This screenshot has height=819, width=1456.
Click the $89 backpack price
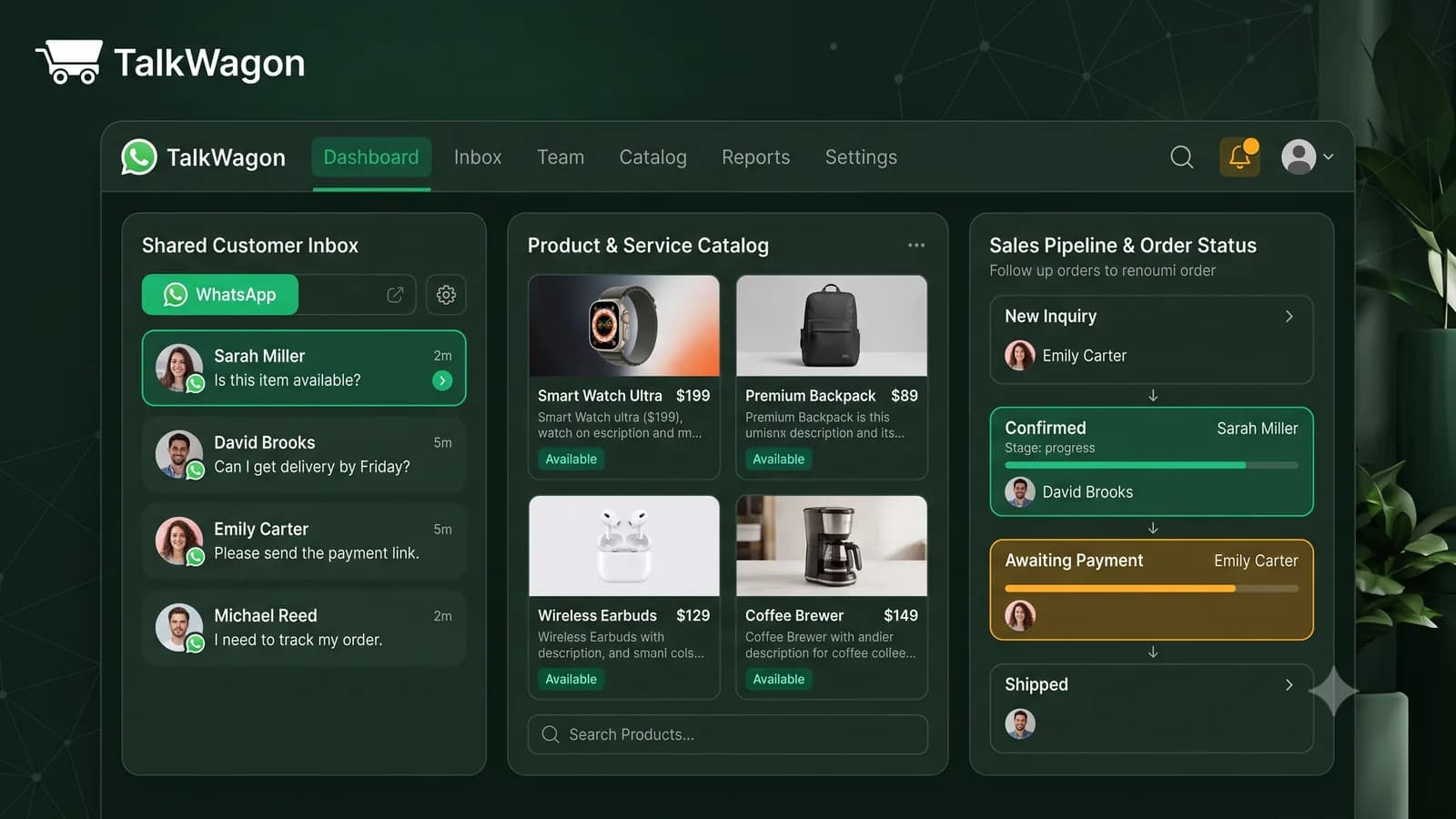(905, 396)
